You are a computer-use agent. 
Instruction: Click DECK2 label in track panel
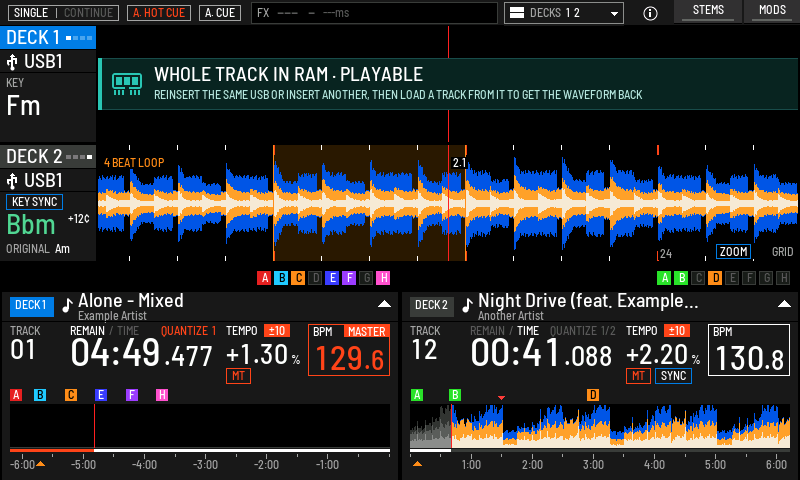[x=432, y=306]
